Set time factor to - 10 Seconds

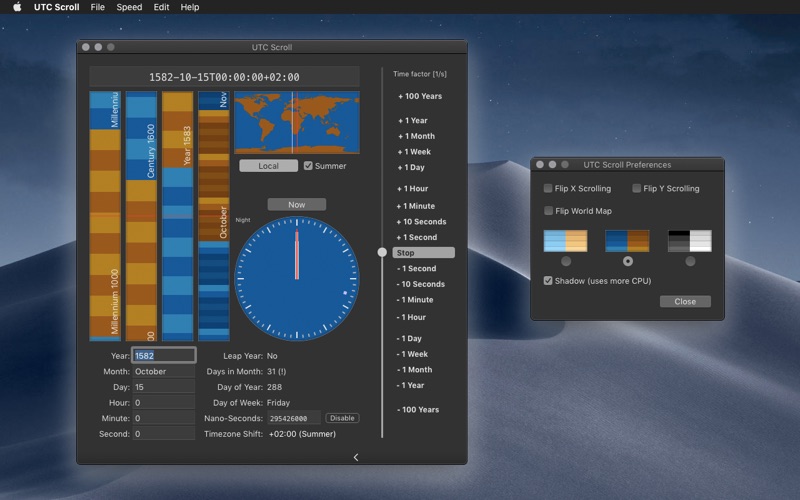point(421,284)
